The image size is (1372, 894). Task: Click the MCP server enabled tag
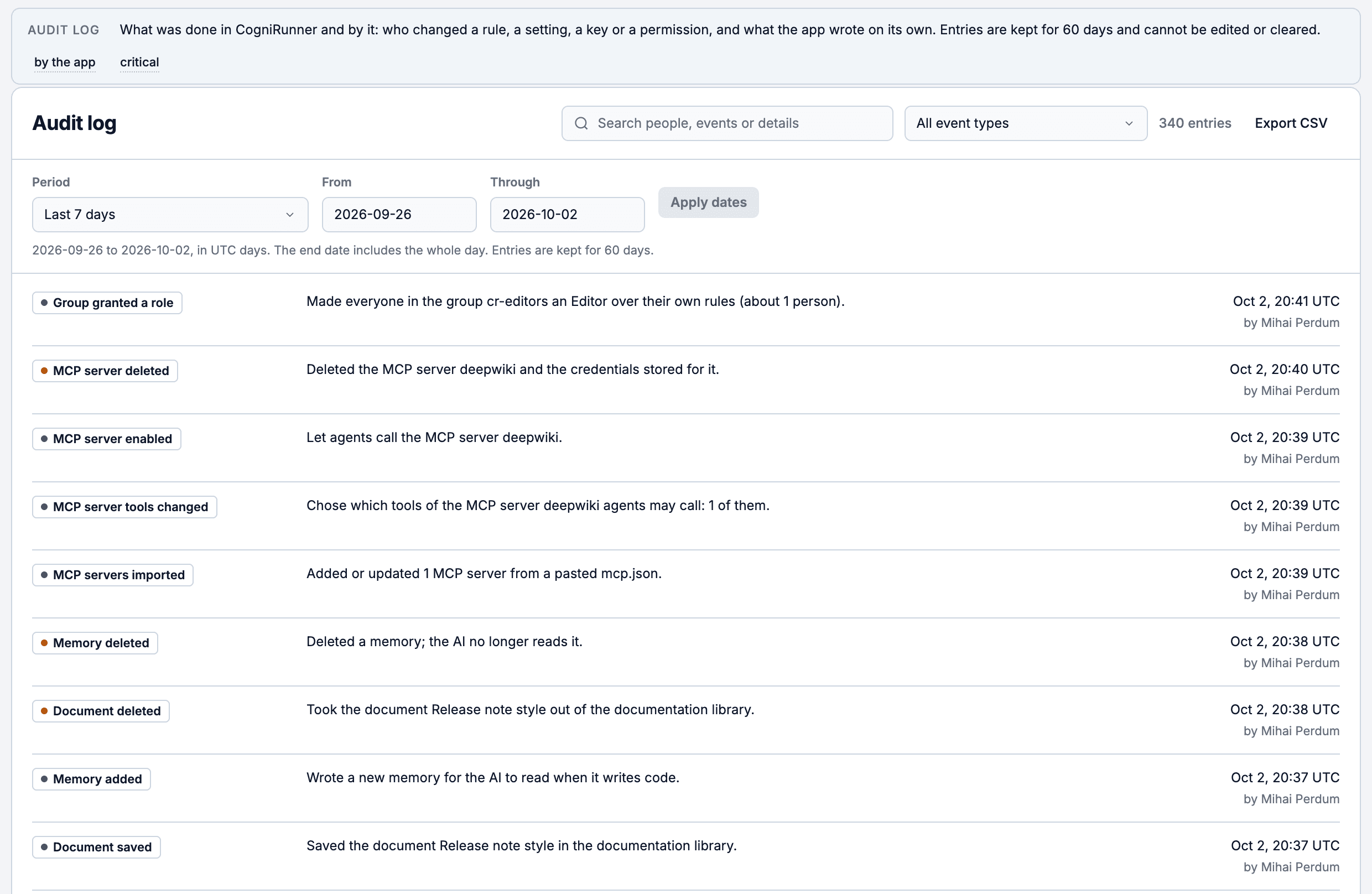click(x=107, y=439)
